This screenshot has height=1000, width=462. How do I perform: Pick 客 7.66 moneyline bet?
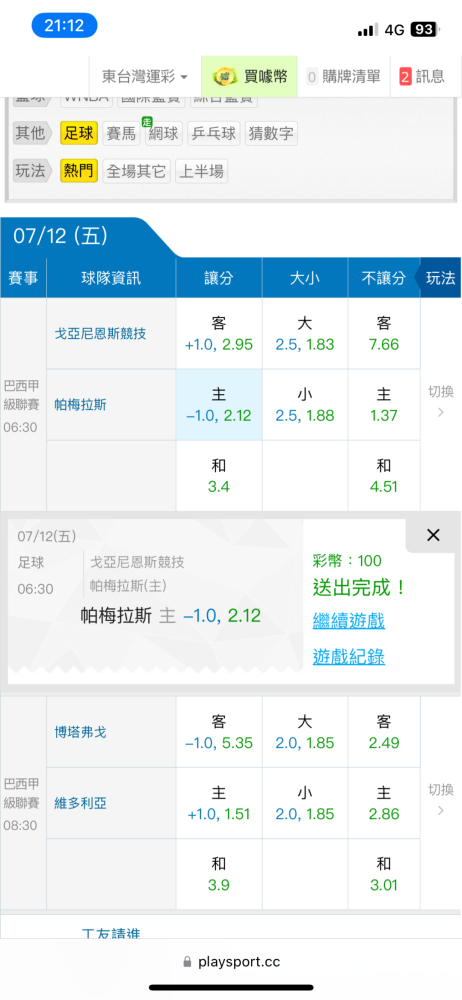384,334
